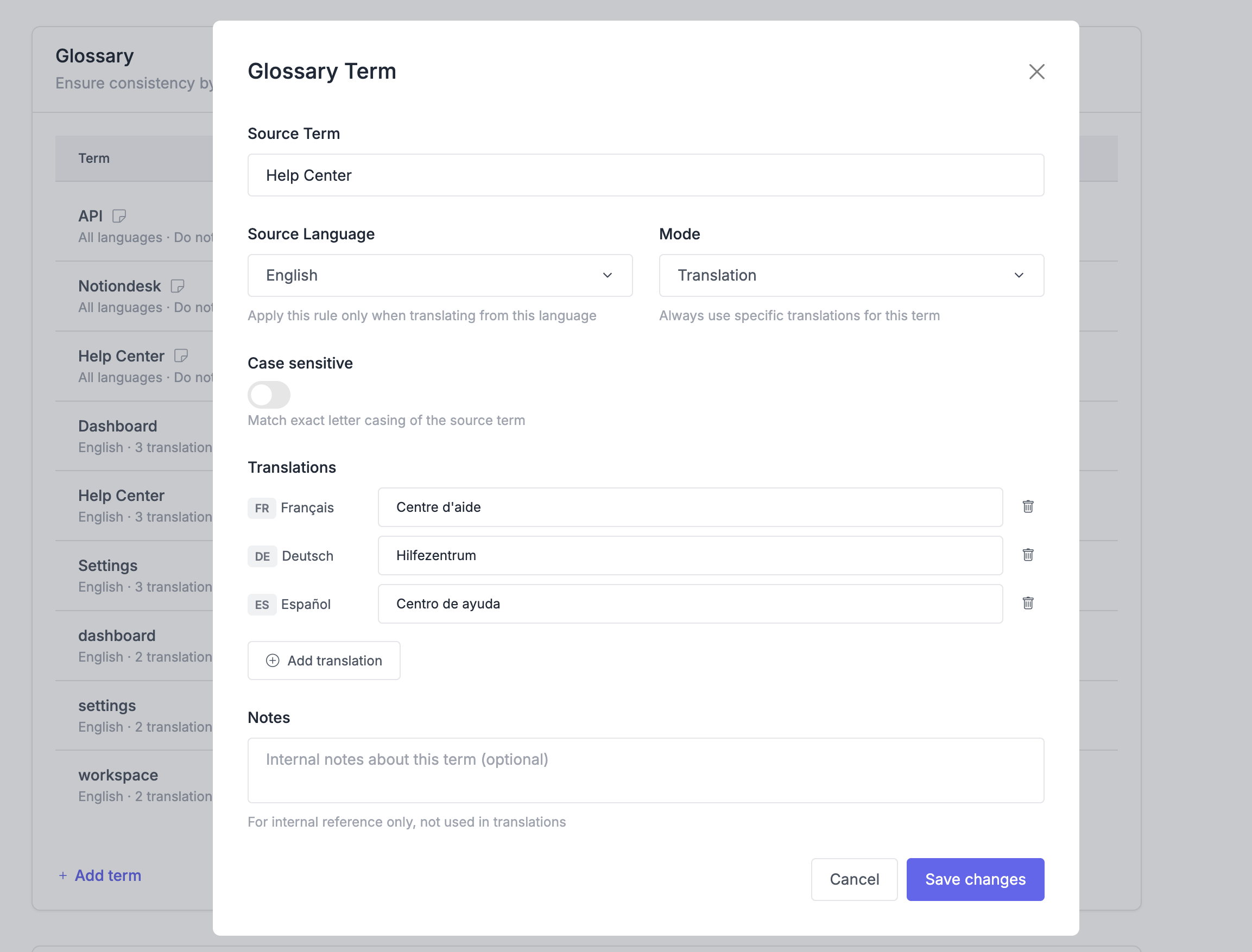Expand the Mode dropdown set to Translation
This screenshot has width=1252, height=952.
click(851, 275)
